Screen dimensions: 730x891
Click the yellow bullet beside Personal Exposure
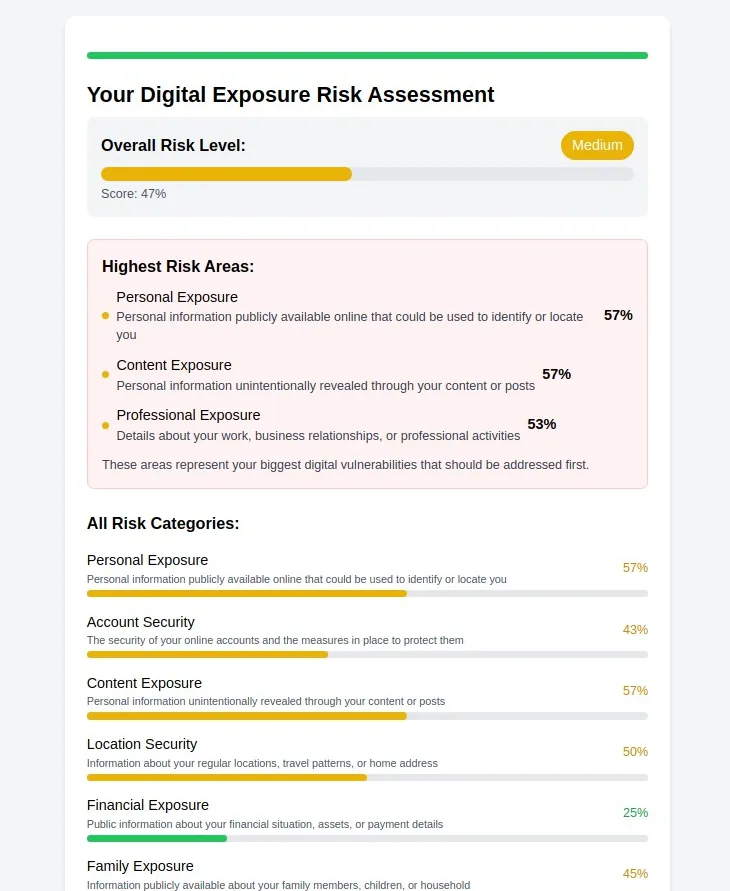[105, 316]
